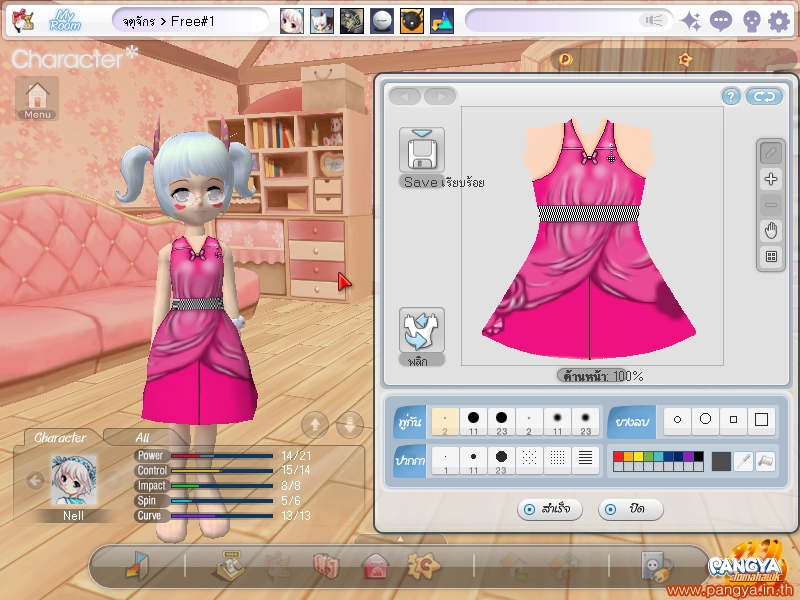Select the large circle eraser
This screenshot has height=600, width=800.
[706, 419]
